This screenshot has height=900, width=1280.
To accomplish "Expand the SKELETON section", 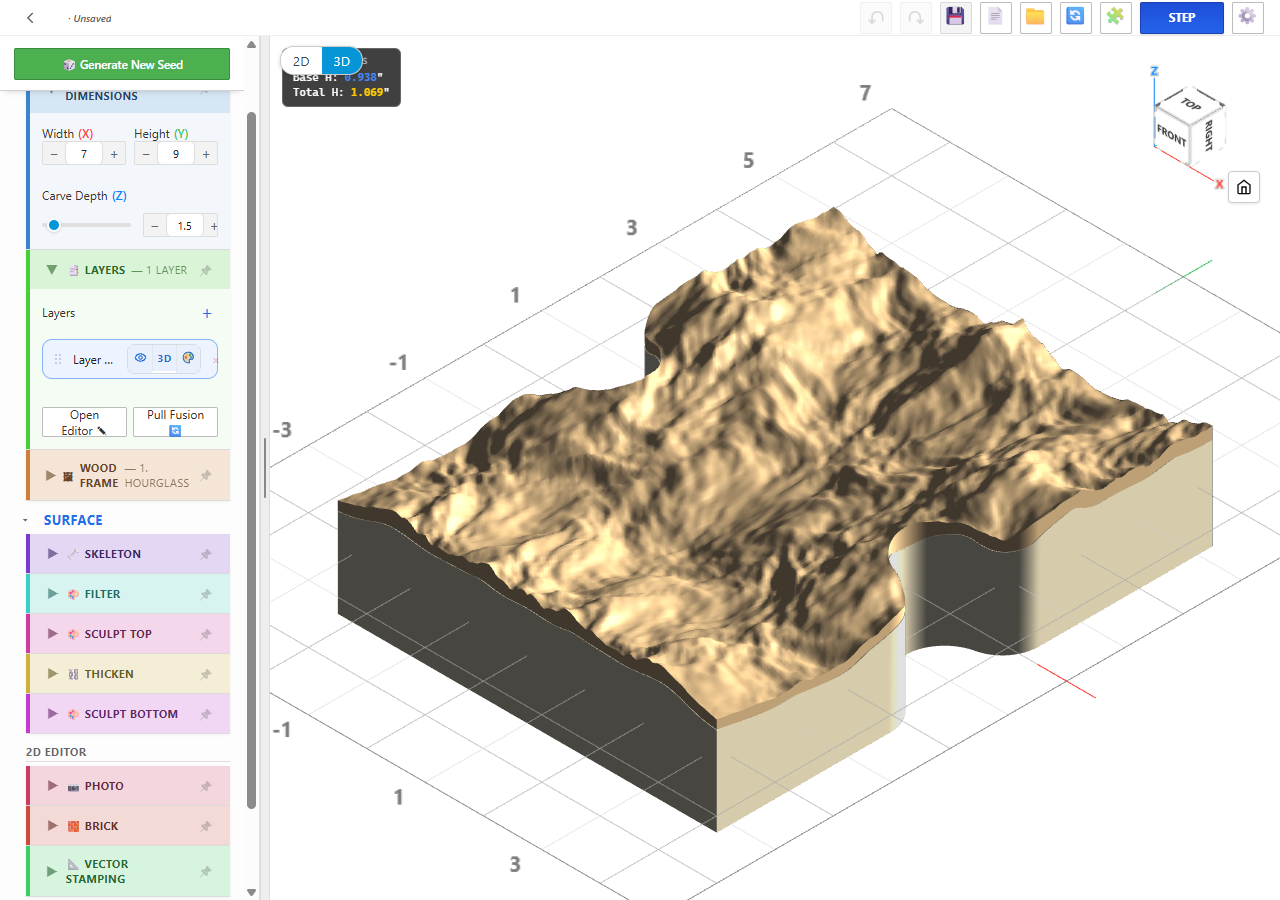I will pos(53,554).
